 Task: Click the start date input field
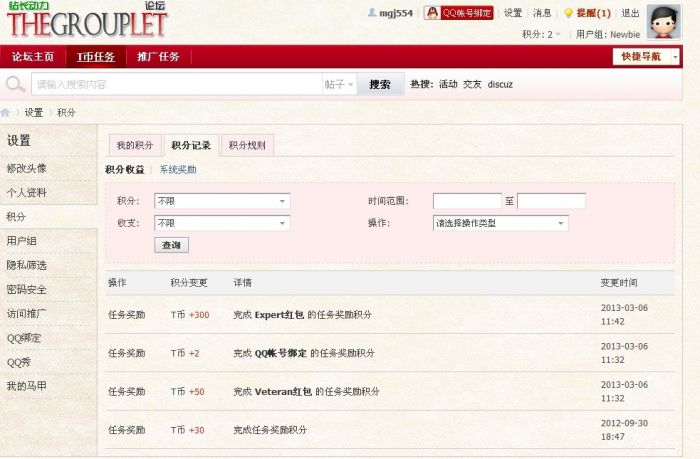466,201
